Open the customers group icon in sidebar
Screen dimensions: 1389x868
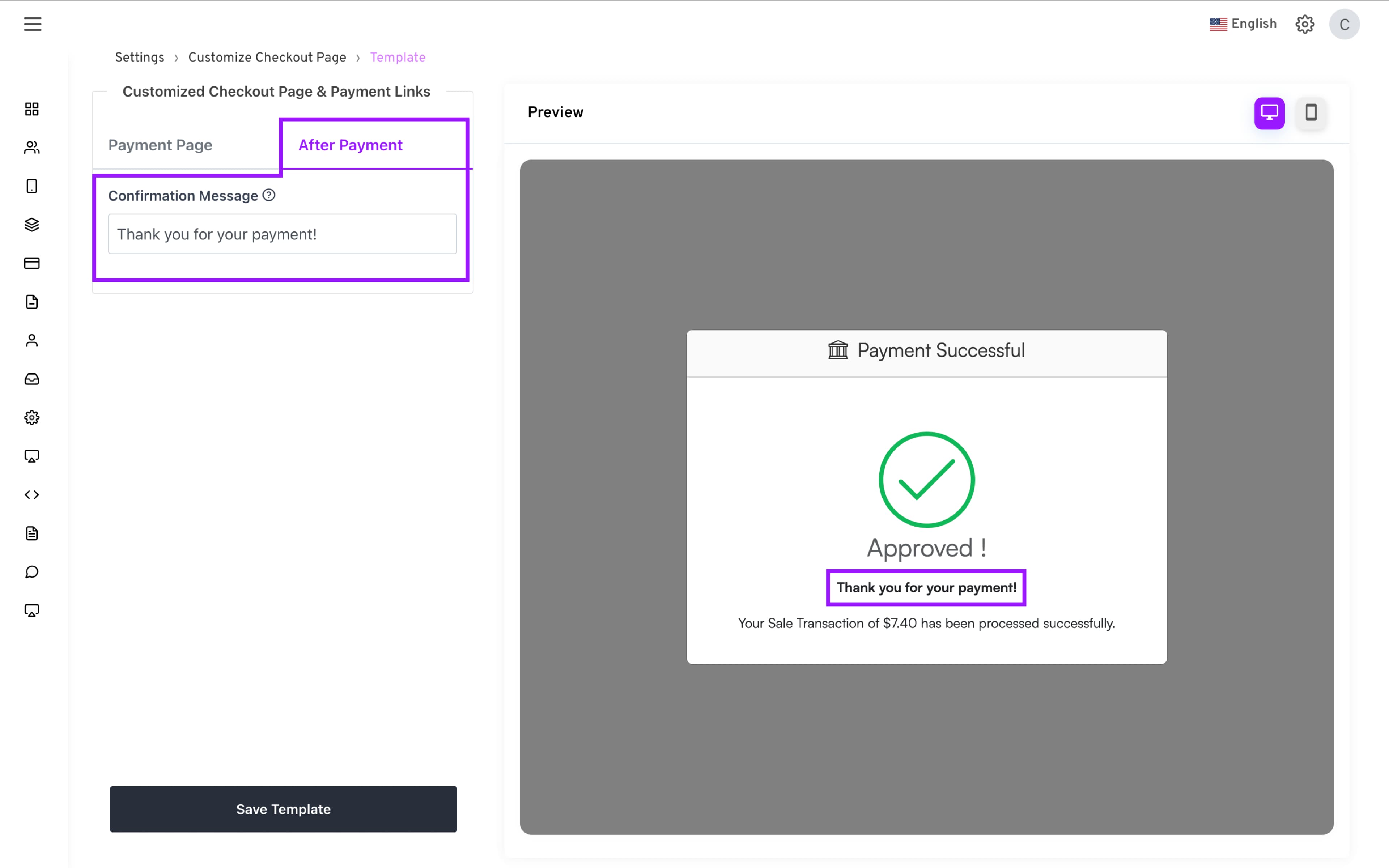pos(32,148)
